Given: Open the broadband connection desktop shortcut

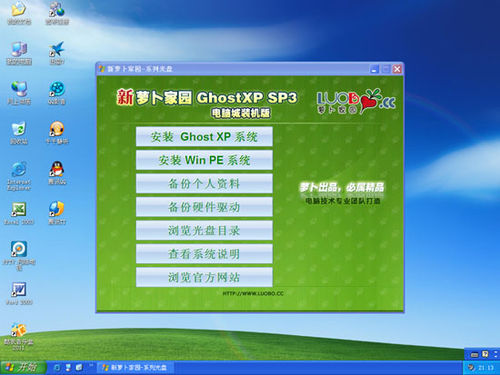Looking at the screenshot, I should tap(57, 13).
